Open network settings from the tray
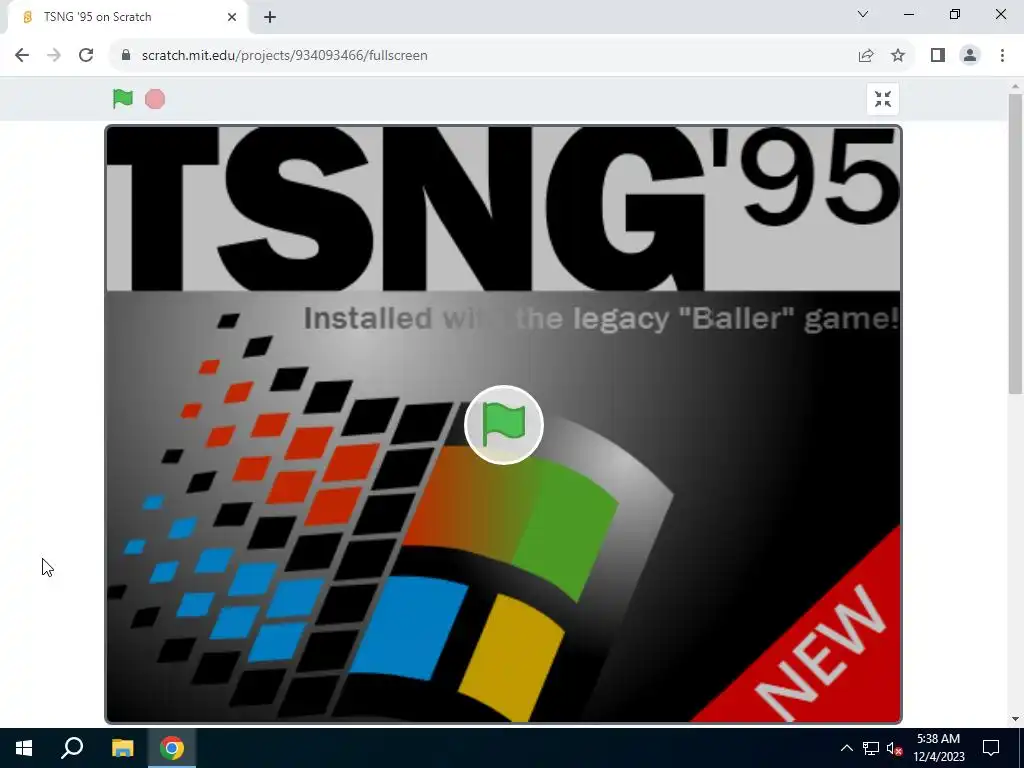 871,748
